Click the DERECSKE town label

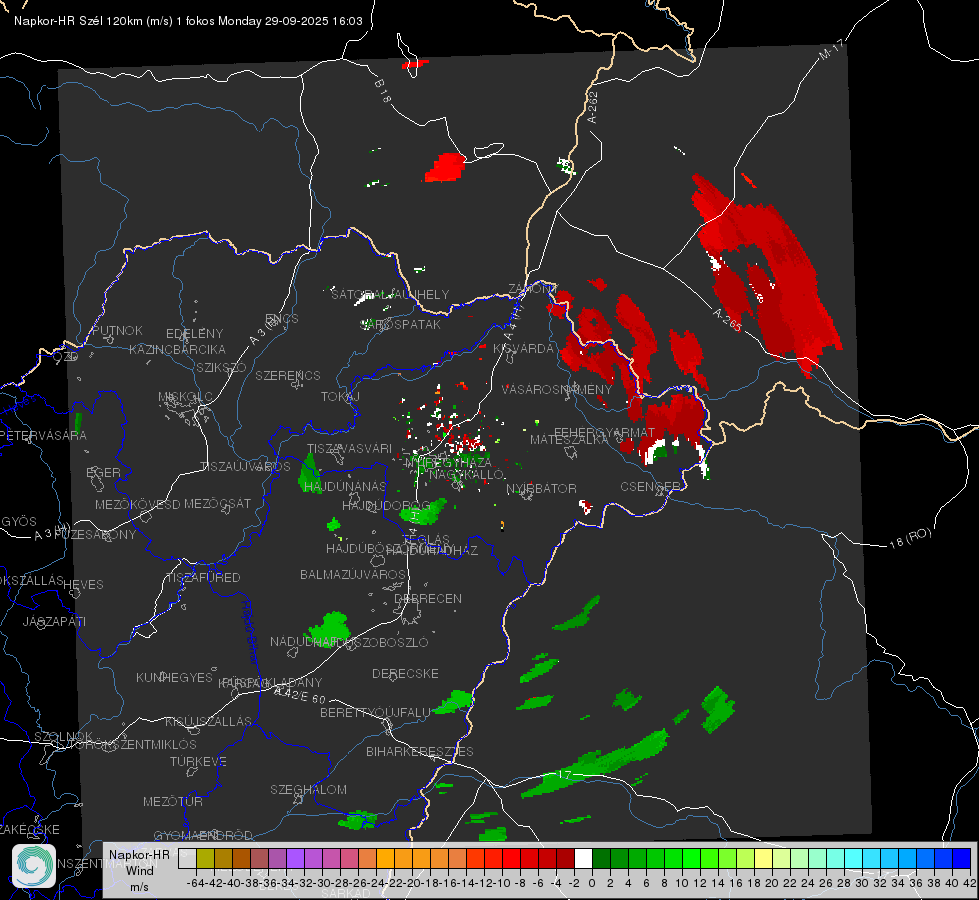point(405,674)
